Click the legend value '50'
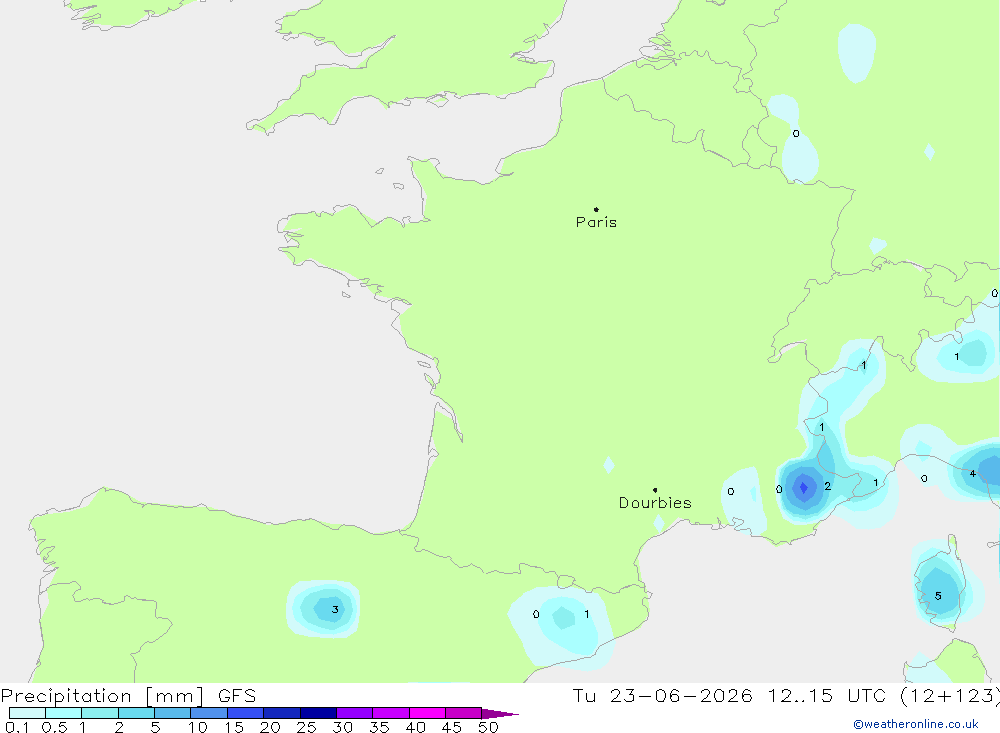 coord(489,727)
